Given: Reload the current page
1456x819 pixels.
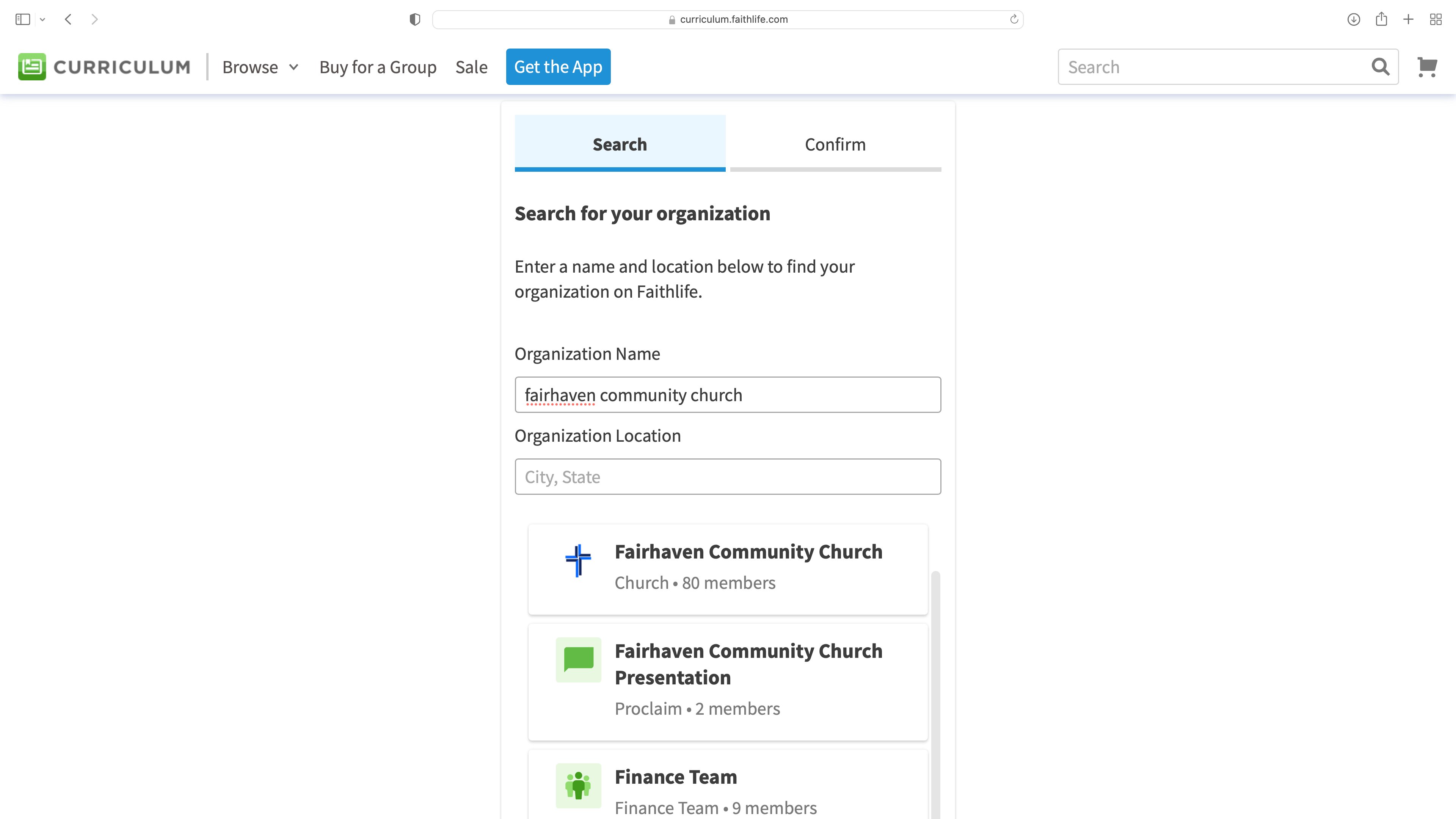Looking at the screenshot, I should (x=1014, y=19).
